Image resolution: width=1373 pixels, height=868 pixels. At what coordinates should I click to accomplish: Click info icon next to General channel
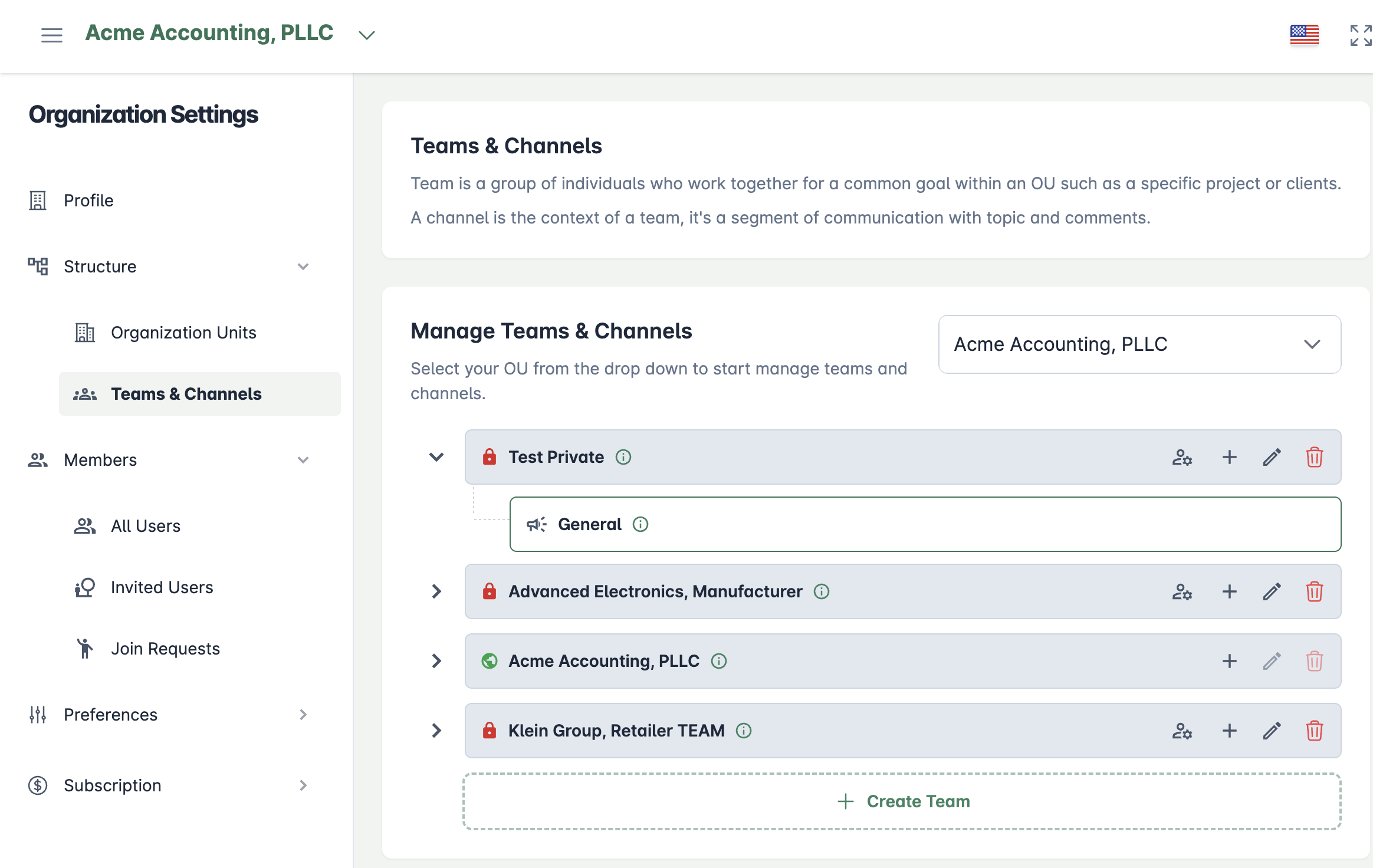pos(640,524)
